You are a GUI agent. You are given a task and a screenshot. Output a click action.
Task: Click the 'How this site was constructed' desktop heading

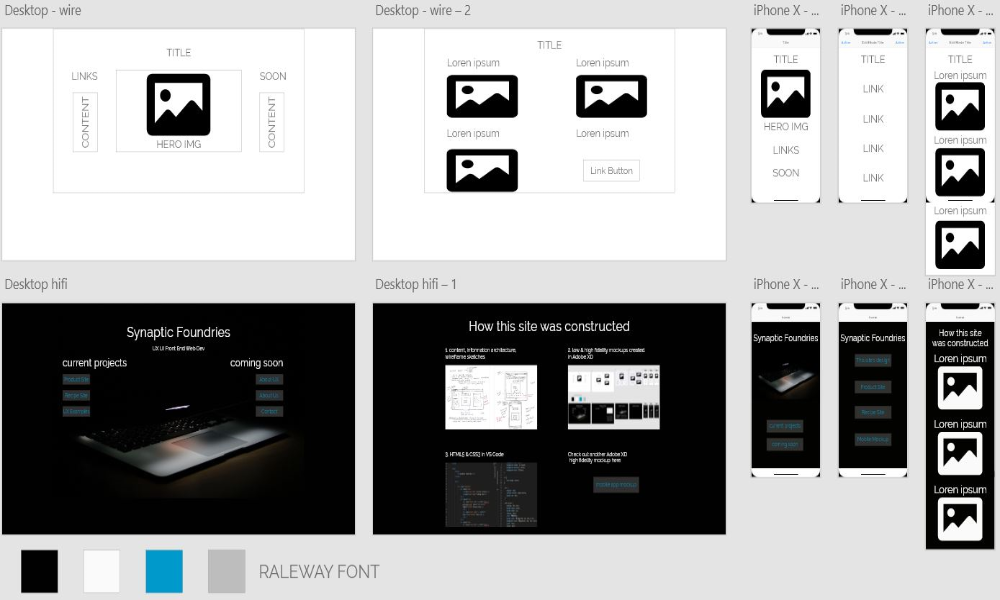point(549,327)
